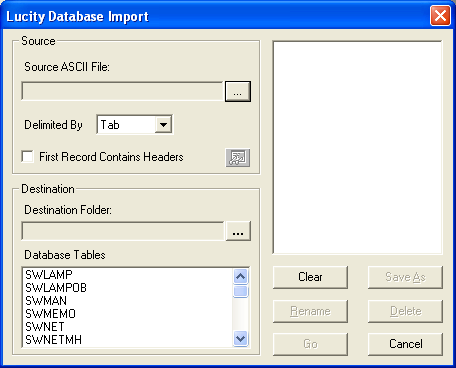Cancel the database import dialog

click(x=405, y=344)
